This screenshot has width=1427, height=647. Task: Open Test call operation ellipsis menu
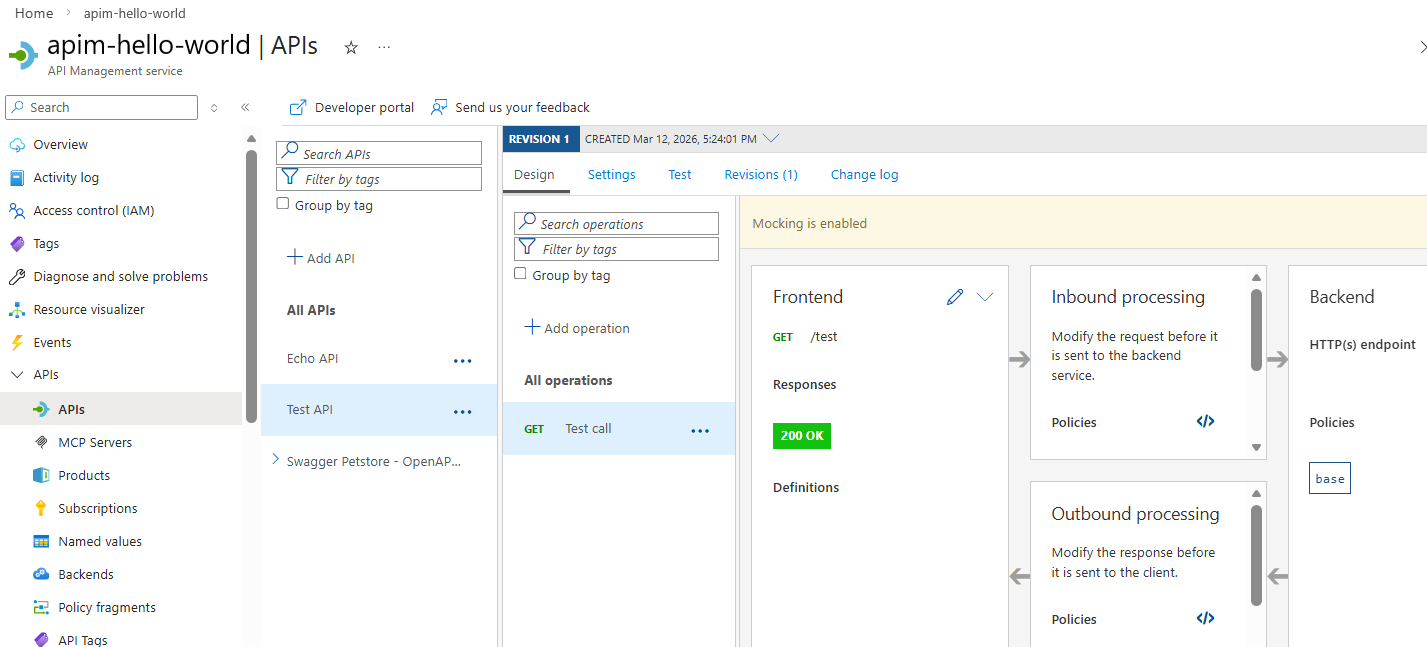pos(700,430)
